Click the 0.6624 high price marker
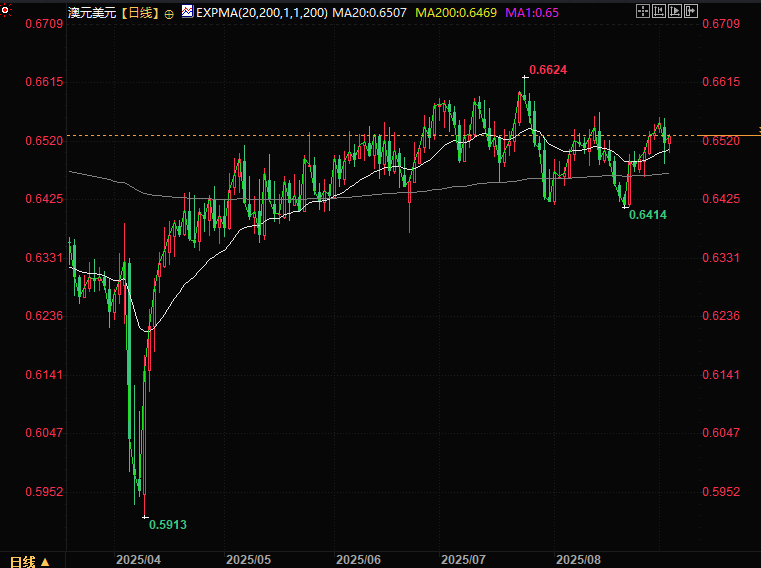This screenshot has height=568, width=761. [548, 70]
